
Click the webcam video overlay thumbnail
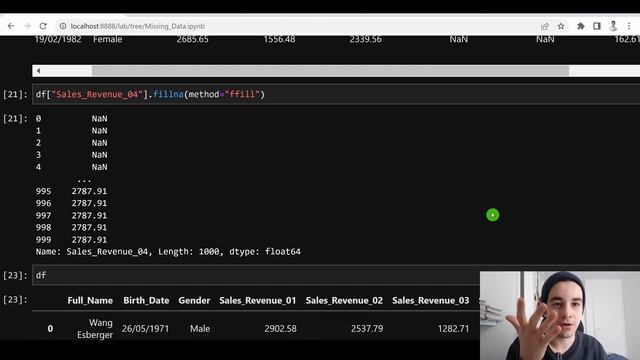pyautogui.click(x=560, y=316)
